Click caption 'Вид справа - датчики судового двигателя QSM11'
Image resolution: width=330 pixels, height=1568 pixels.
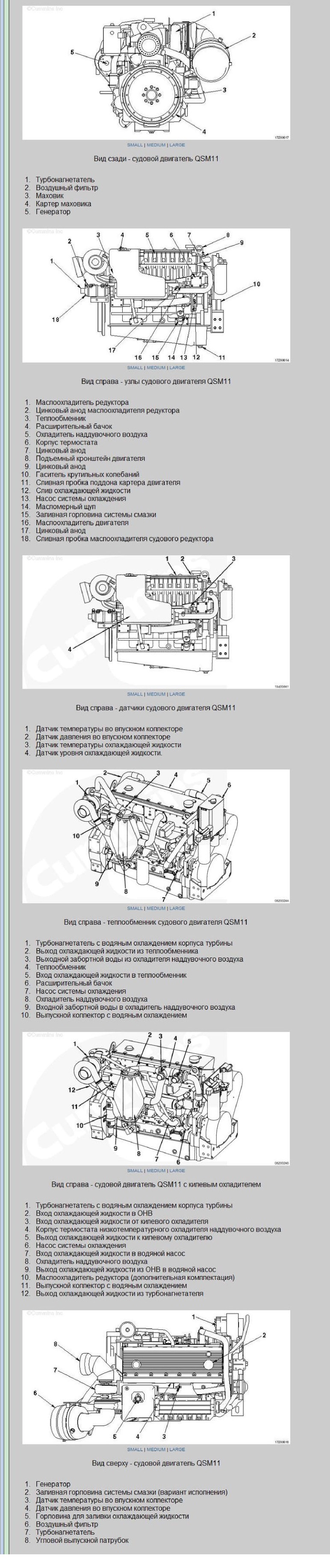[x=156, y=708]
